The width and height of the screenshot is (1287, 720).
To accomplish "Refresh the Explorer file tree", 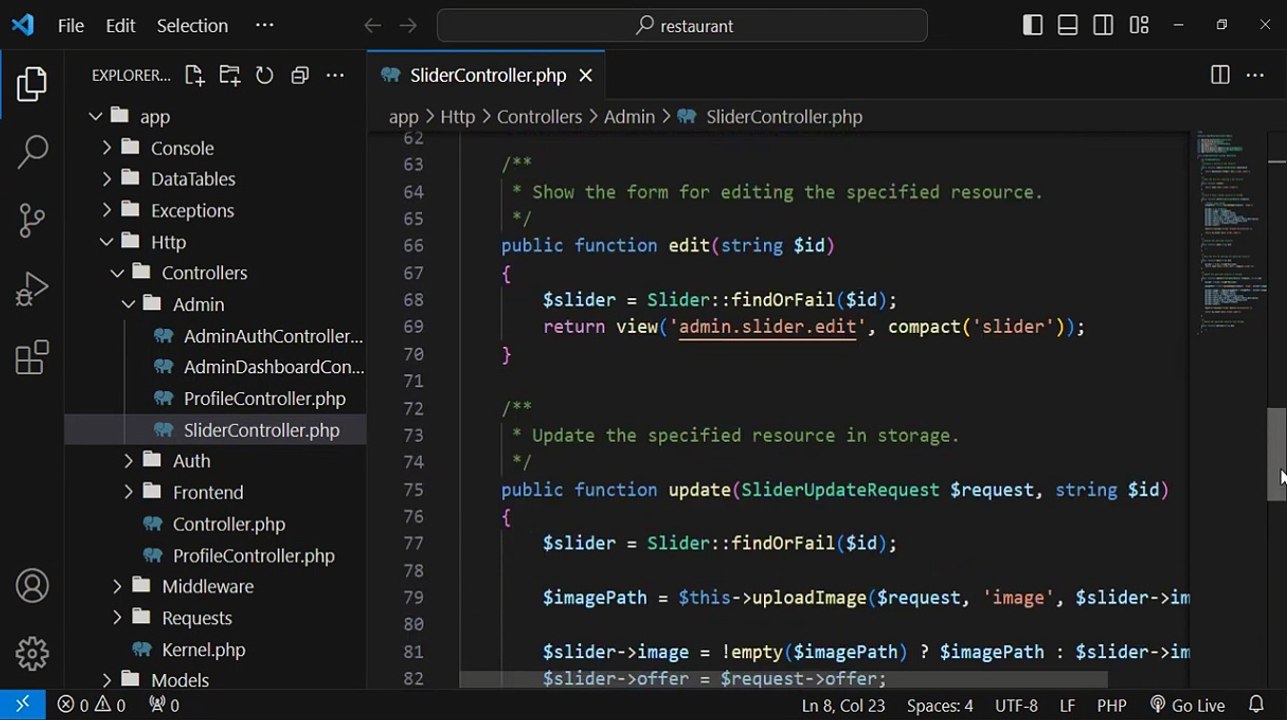I will (264, 75).
